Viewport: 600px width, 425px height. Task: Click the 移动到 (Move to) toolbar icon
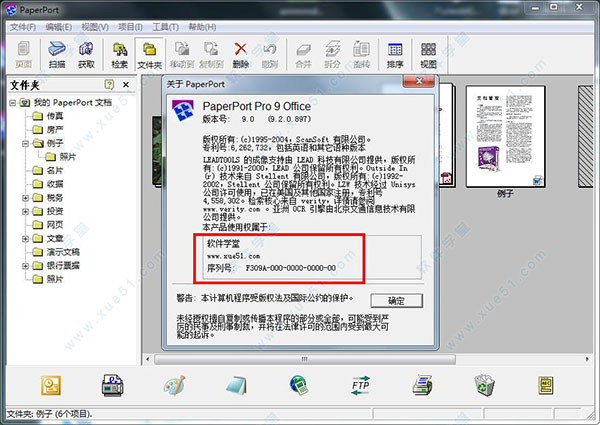pyautogui.click(x=182, y=55)
